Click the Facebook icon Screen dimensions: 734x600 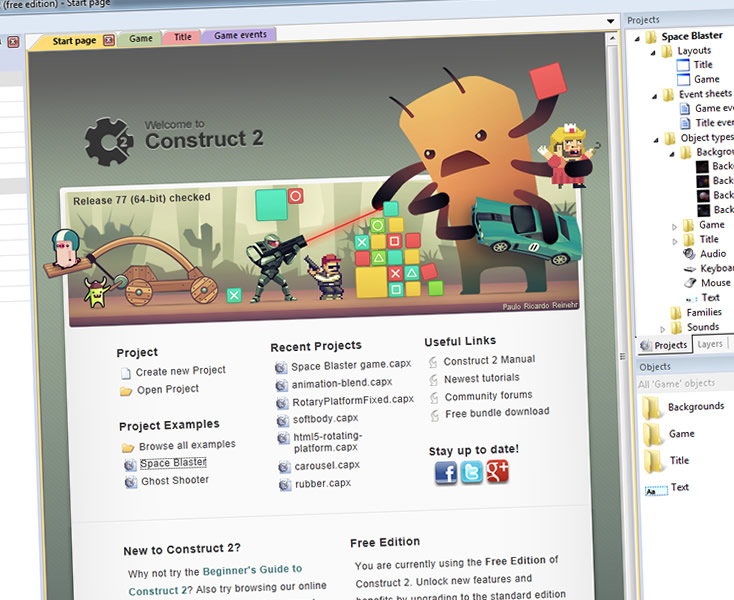point(446,472)
